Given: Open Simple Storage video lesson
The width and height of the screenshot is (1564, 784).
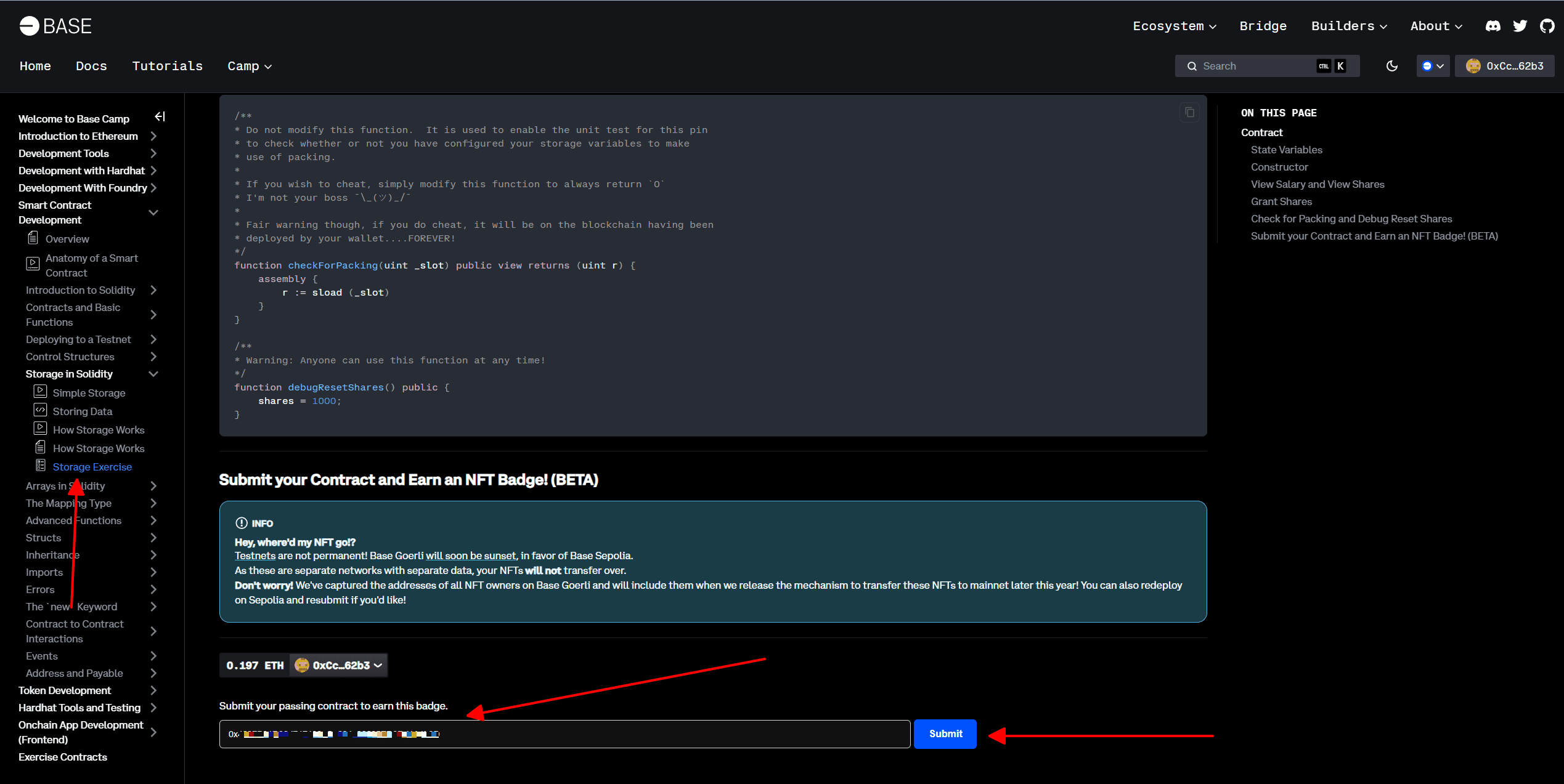Looking at the screenshot, I should click(x=89, y=393).
